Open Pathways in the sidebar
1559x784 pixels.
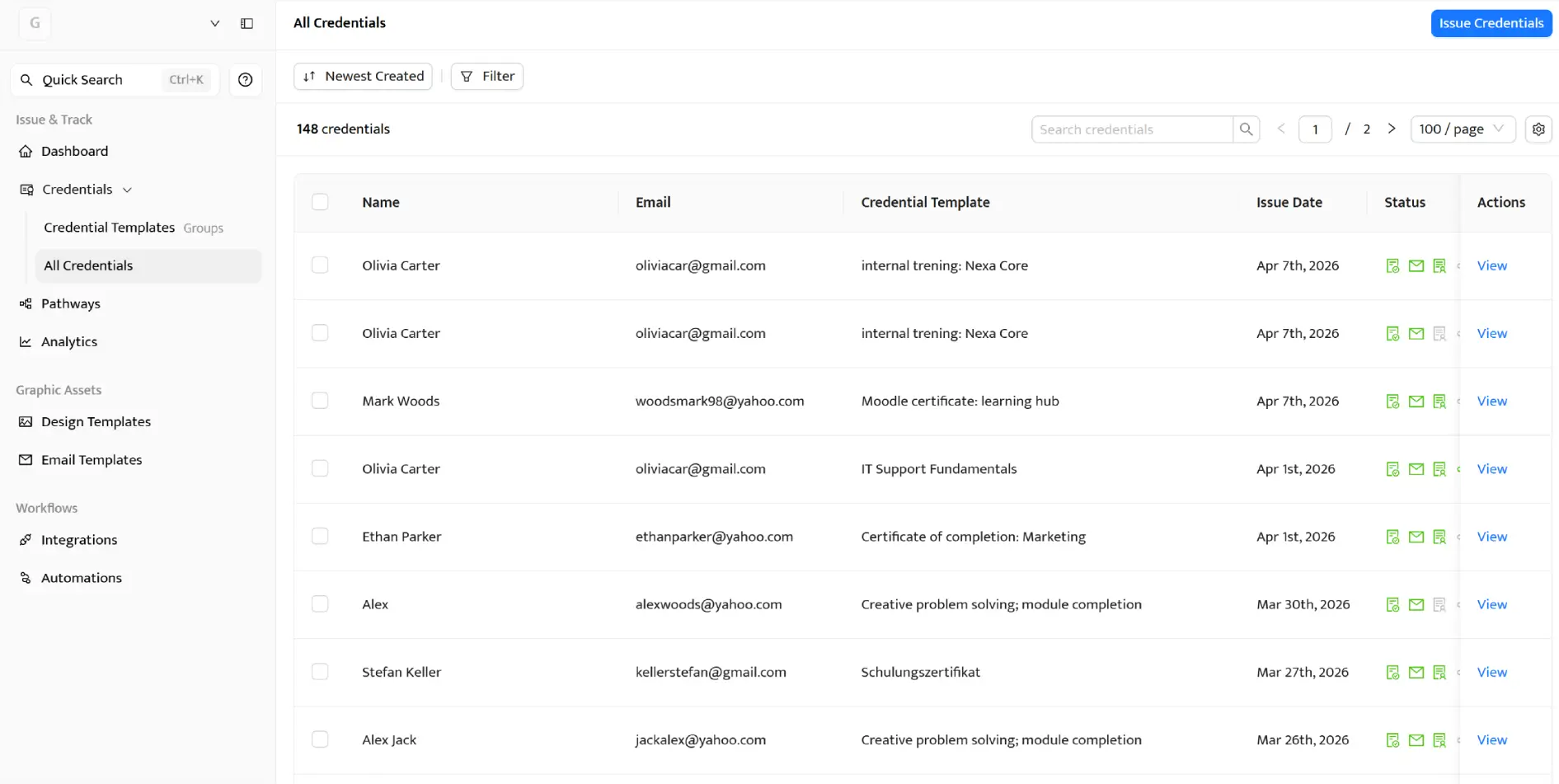pos(71,303)
